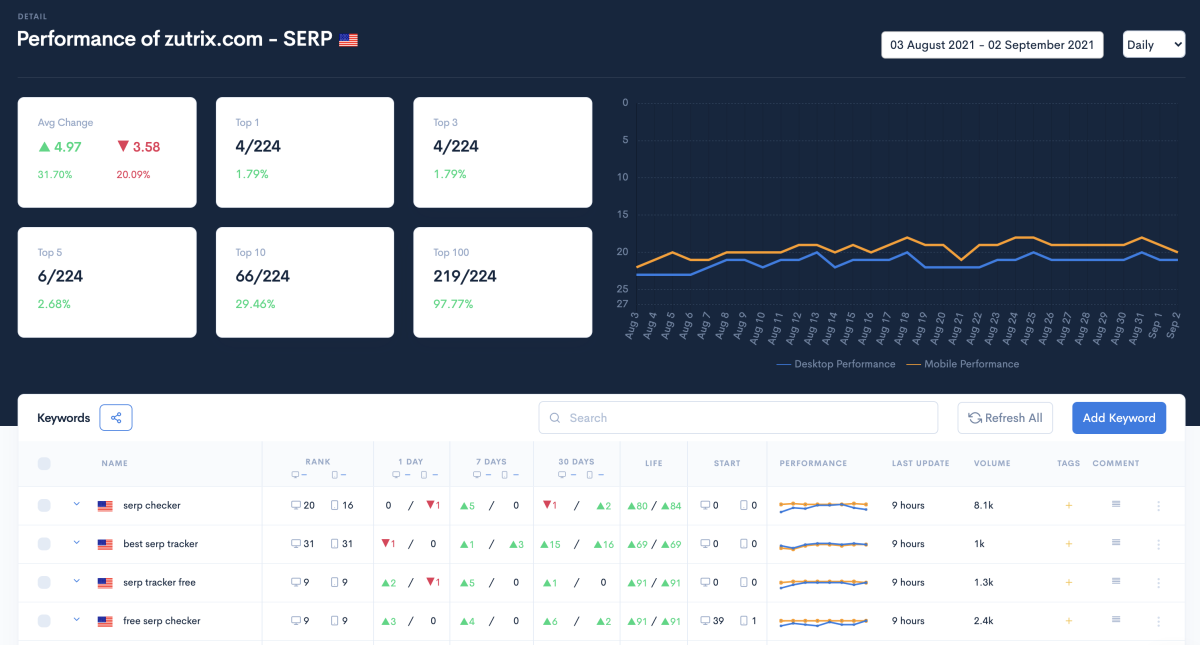Open the date range picker
This screenshot has width=1200, height=645.
(x=991, y=44)
